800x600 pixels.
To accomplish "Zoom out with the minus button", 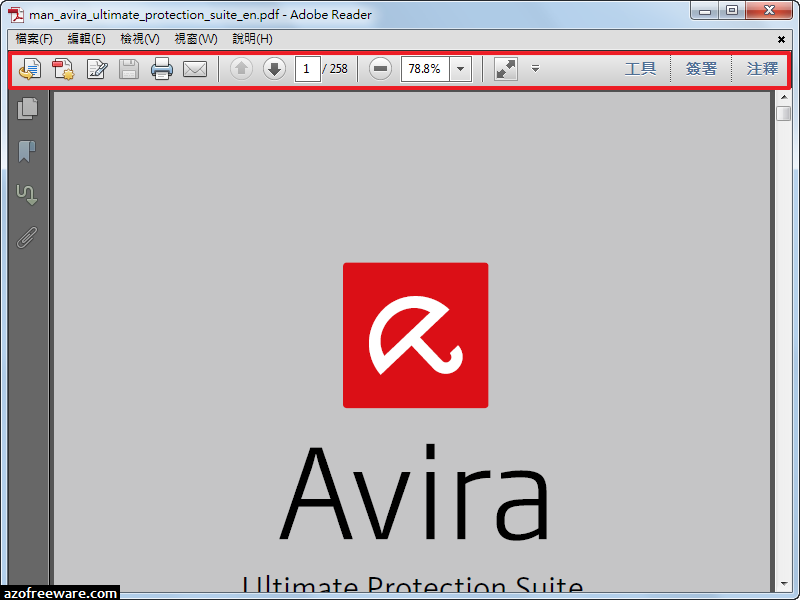I will [x=381, y=68].
